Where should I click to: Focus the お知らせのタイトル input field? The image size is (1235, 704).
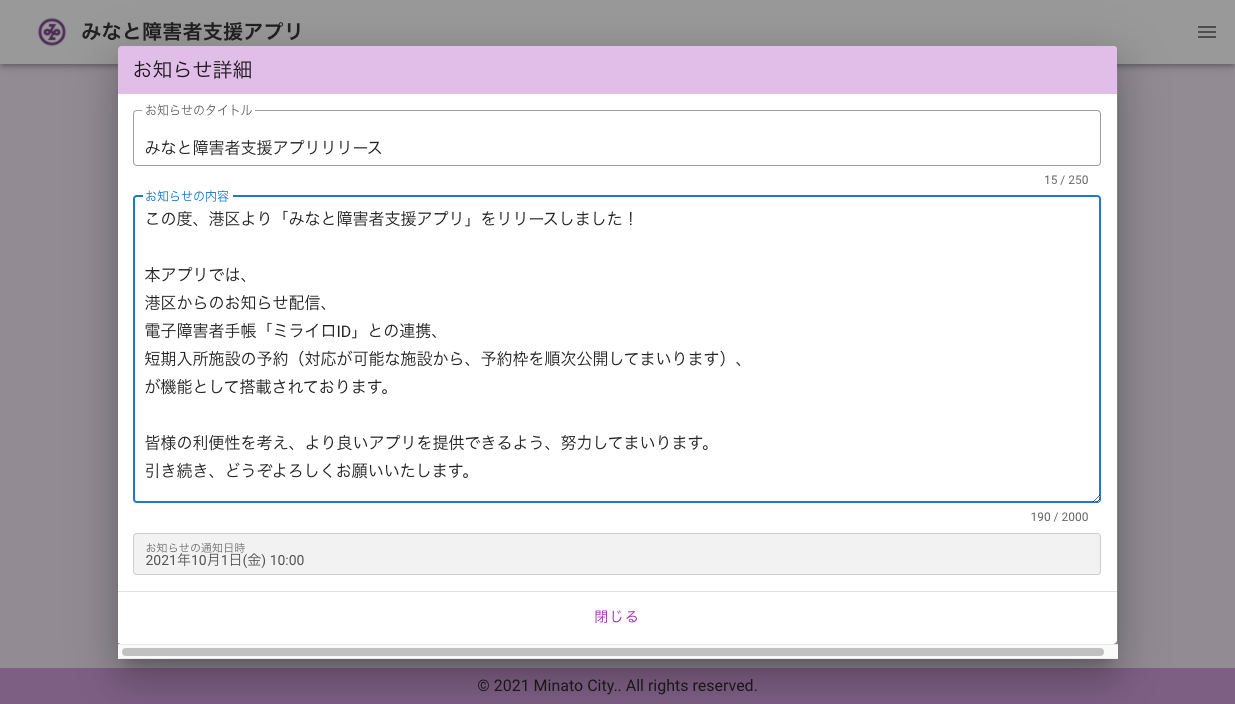tap(616, 147)
